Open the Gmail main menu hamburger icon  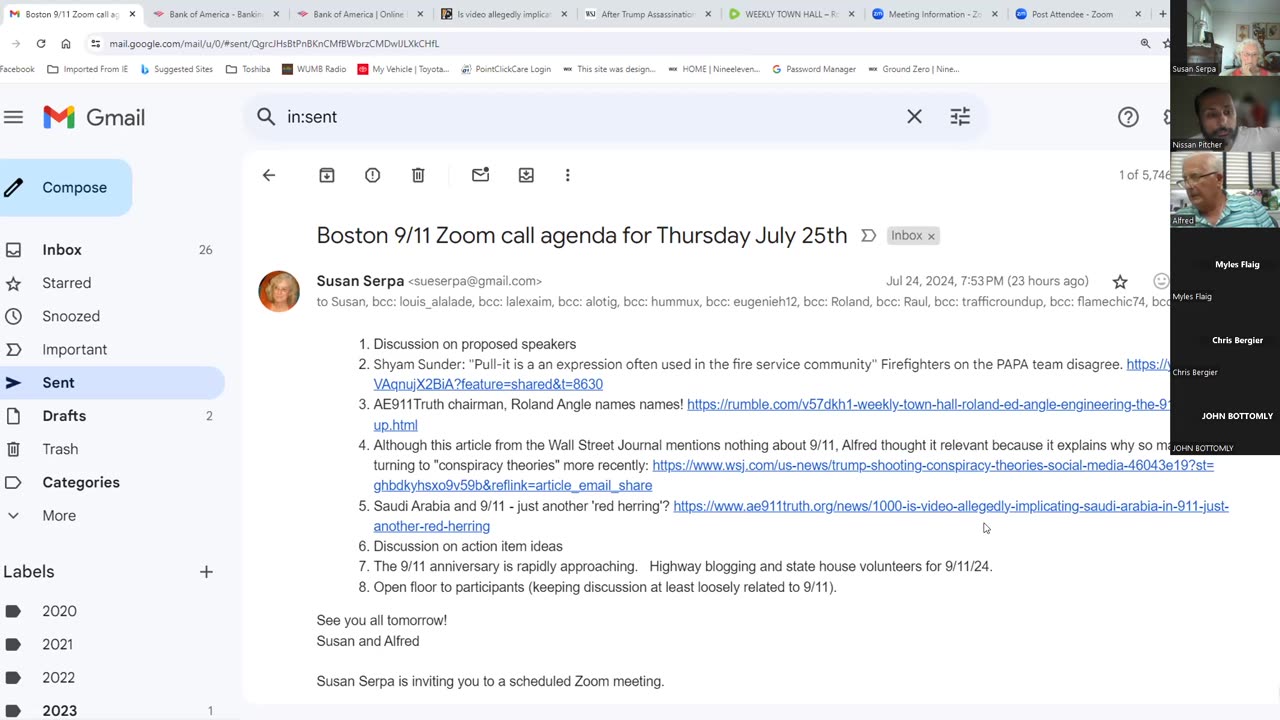pos(13,117)
